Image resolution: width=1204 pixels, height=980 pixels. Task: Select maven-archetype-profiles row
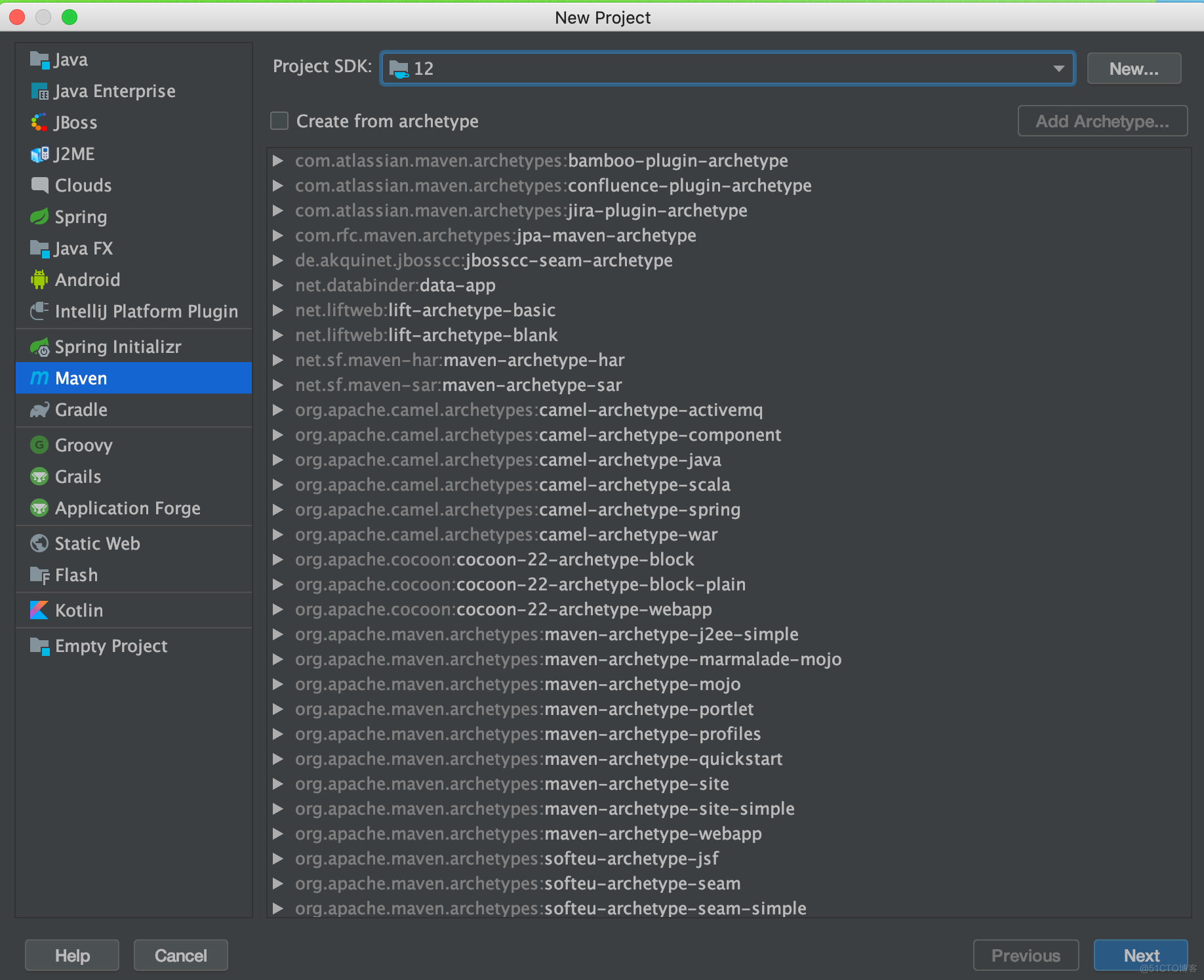729,734
